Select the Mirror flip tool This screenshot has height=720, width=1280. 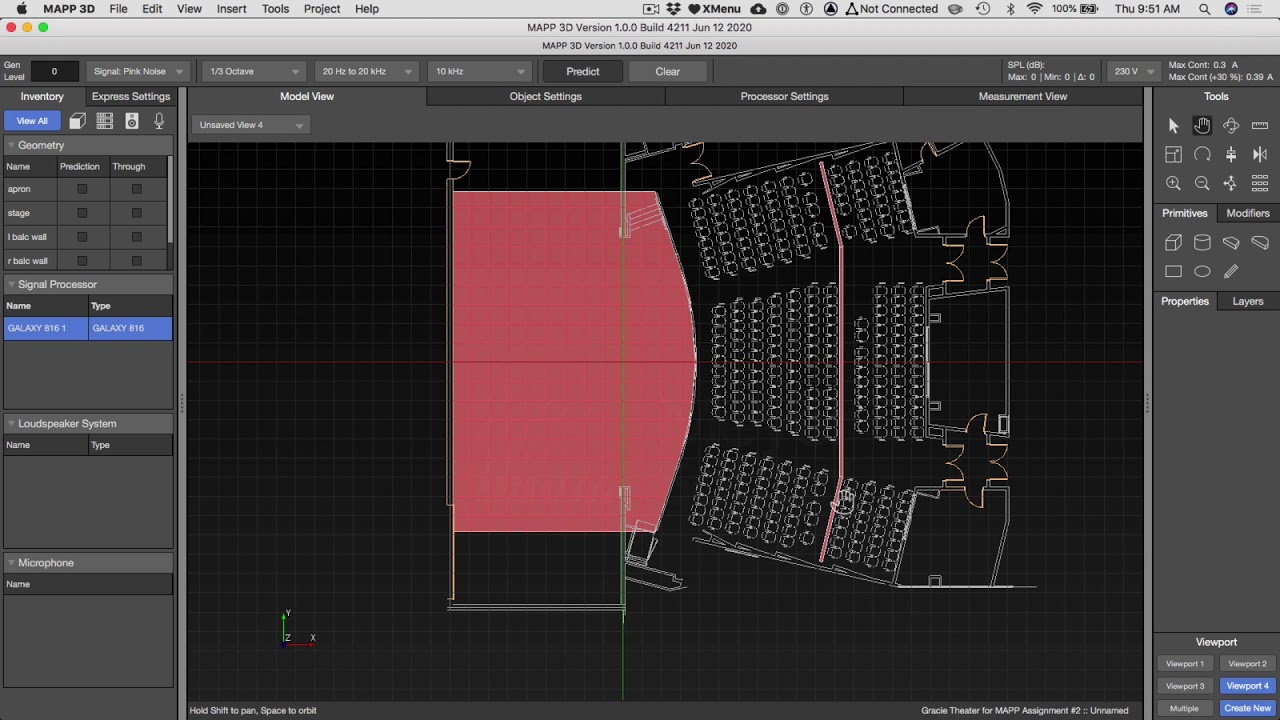pos(1260,154)
